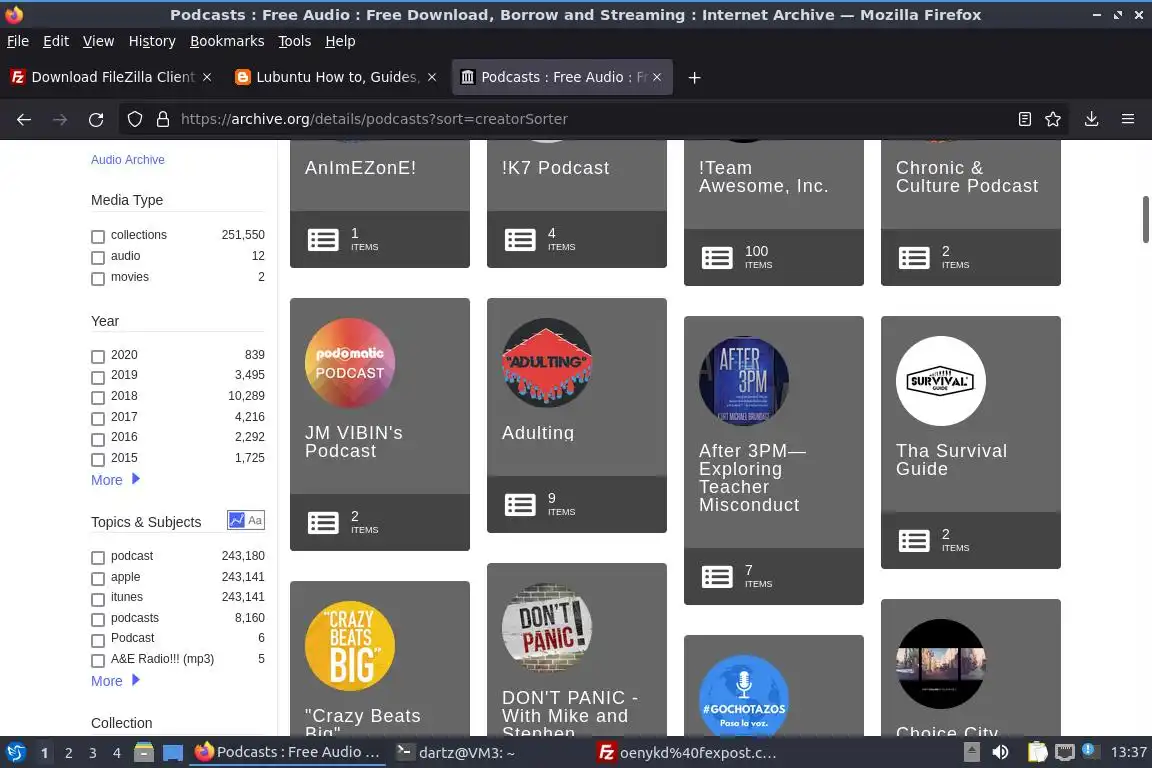
Task: Check the collections media type box
Action: (x=98, y=237)
